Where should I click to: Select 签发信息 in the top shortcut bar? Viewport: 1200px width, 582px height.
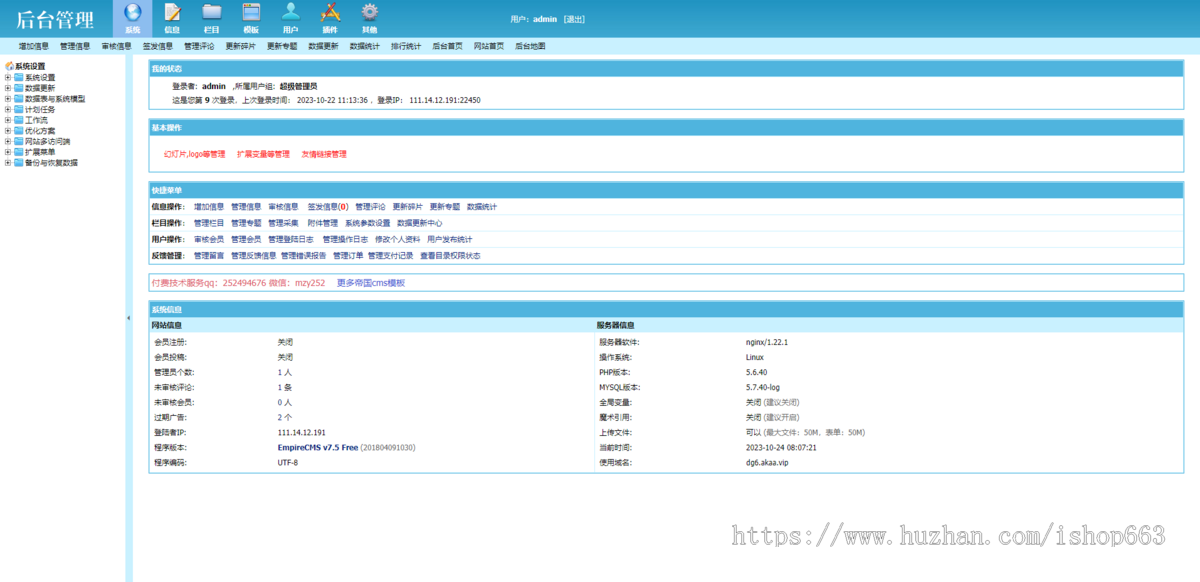[158, 46]
